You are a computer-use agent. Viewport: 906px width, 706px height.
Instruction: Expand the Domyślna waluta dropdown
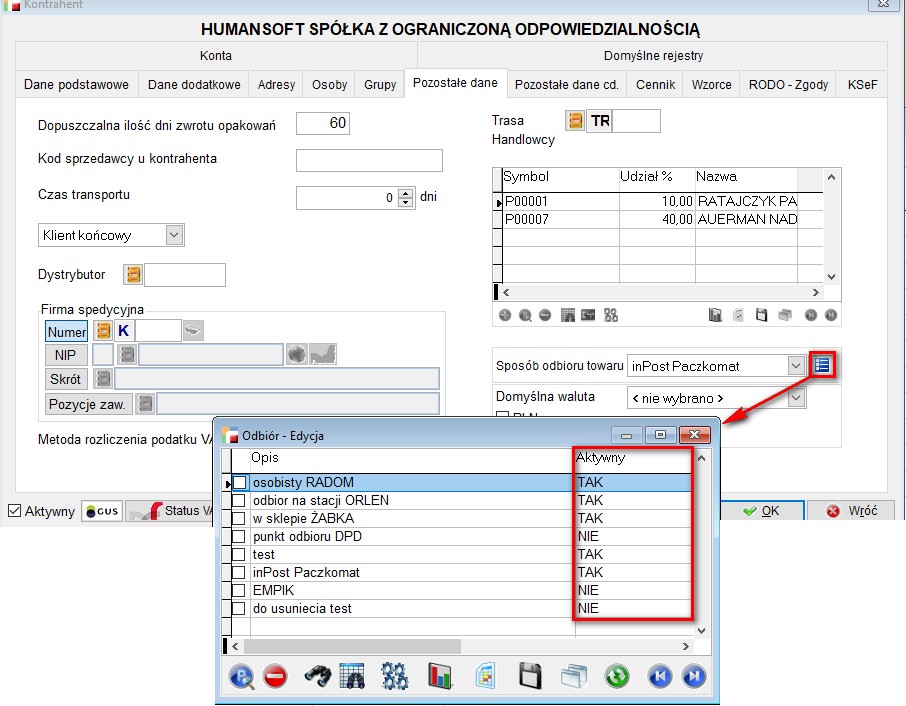(796, 398)
